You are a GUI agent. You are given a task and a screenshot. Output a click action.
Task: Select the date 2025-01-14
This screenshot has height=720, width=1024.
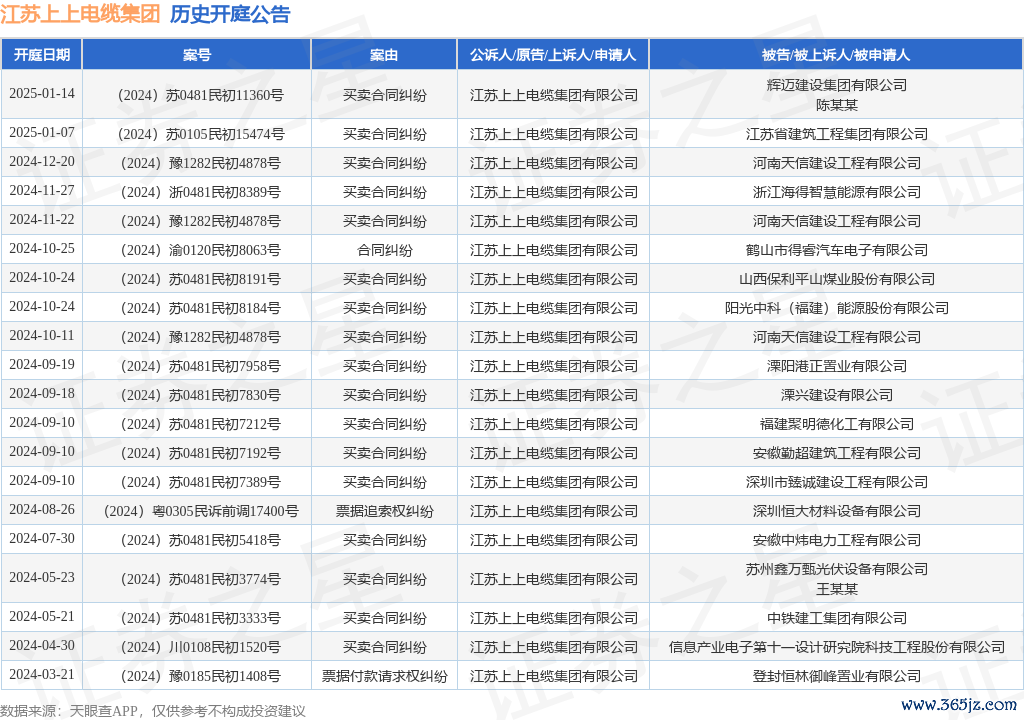[x=42, y=93]
